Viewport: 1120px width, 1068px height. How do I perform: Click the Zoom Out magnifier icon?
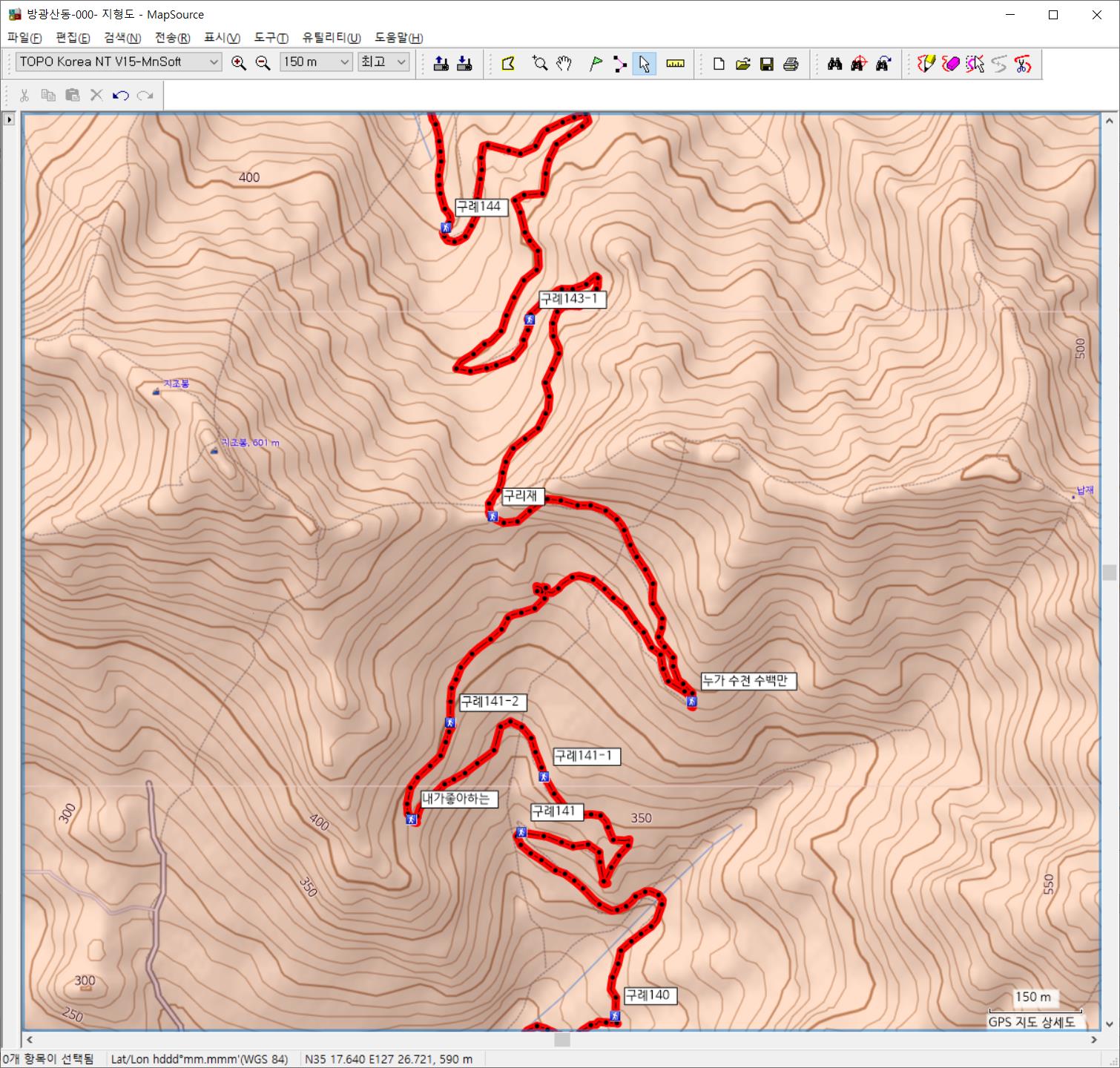pos(263,63)
